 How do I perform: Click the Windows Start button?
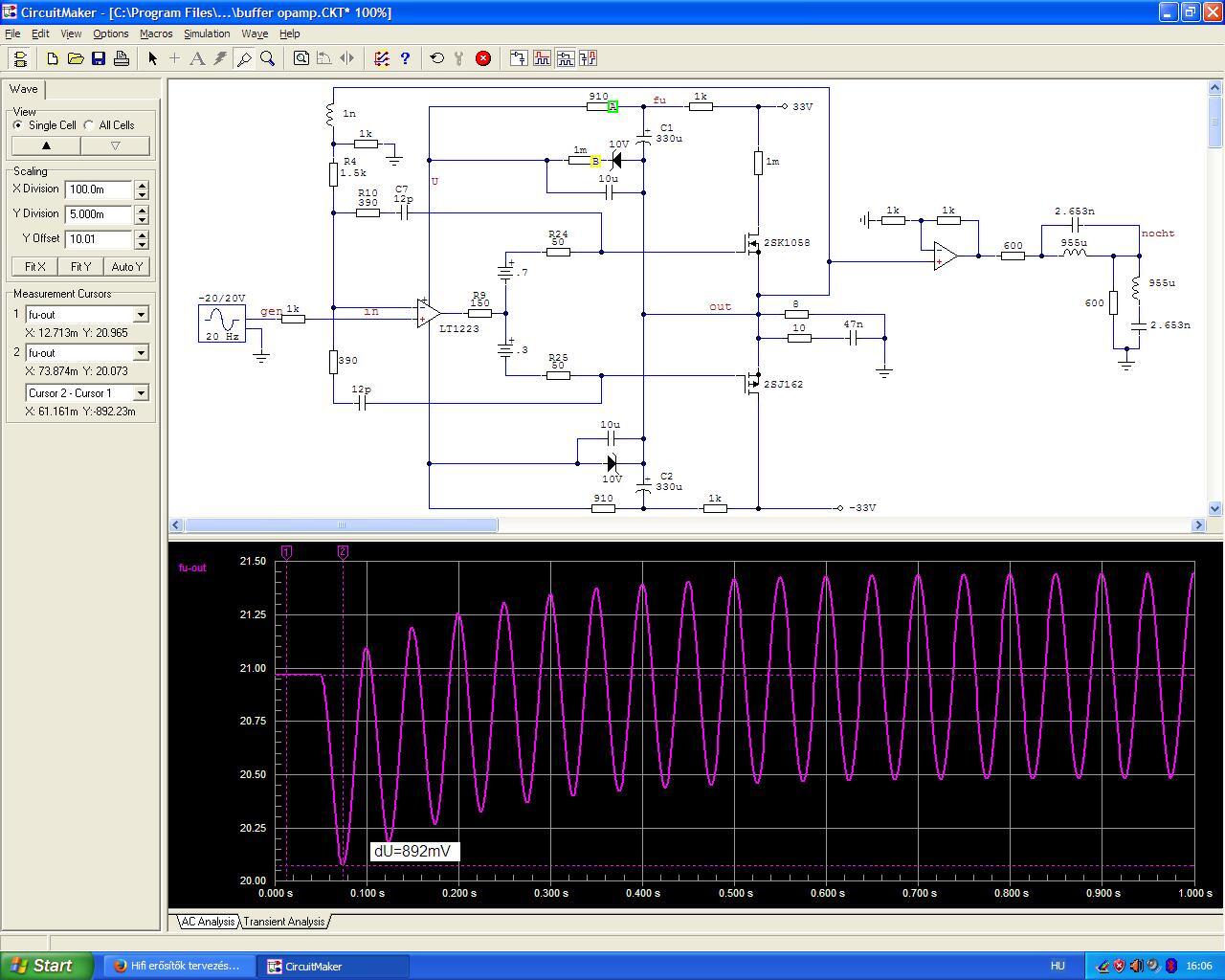click(x=46, y=966)
